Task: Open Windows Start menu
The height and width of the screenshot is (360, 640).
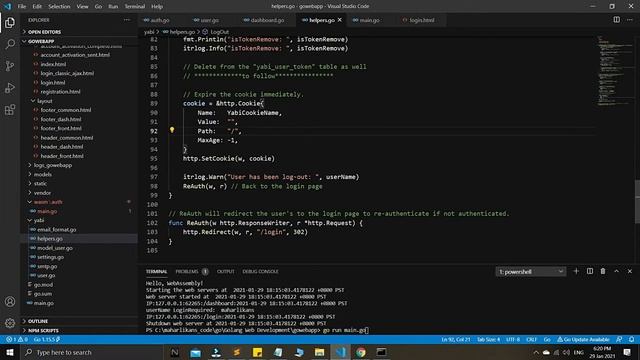Action: (x=10, y=352)
